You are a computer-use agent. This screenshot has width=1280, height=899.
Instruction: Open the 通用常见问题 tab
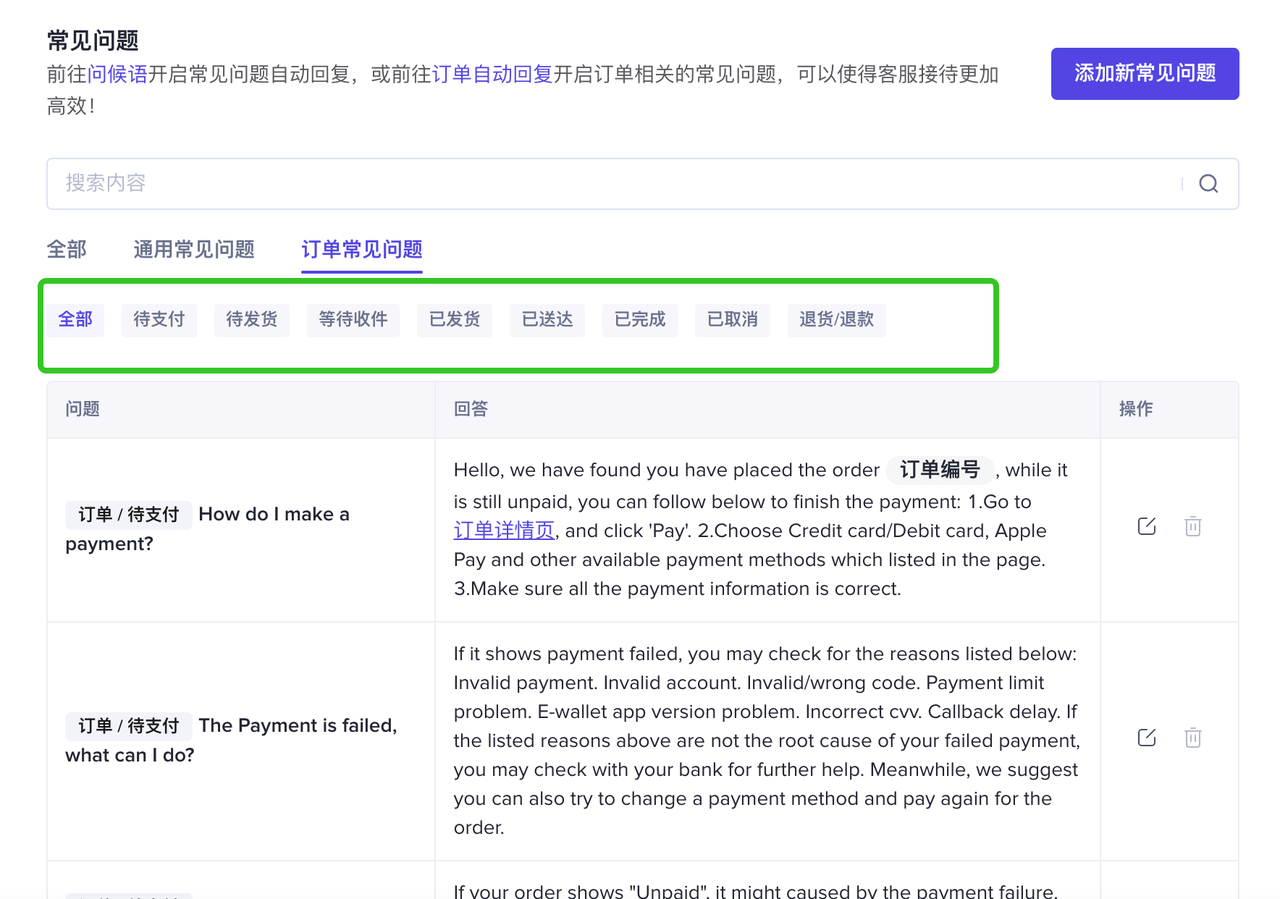pyautogui.click(x=194, y=250)
